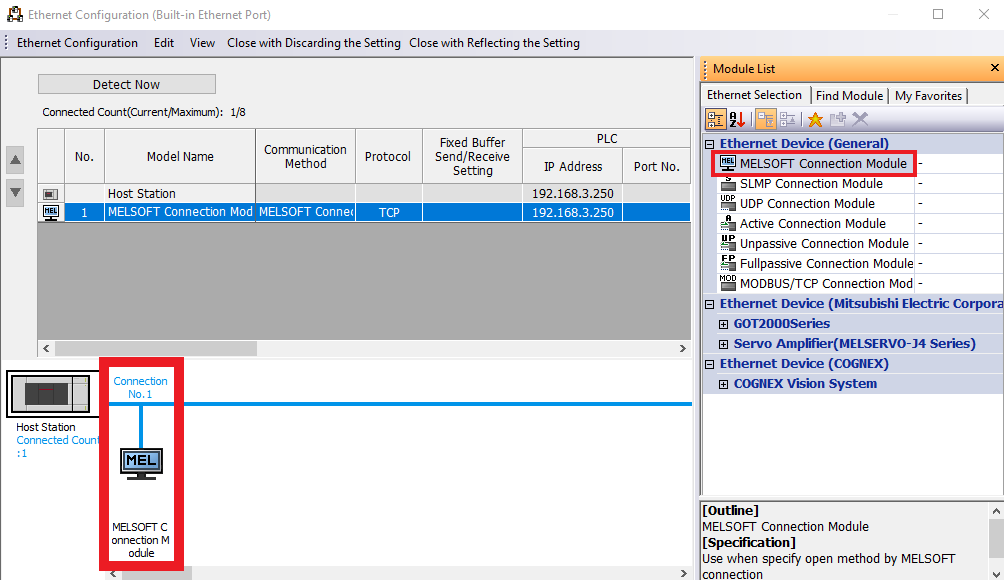1004x580 pixels.
Task: Select SLMP Connection Module text
Action: (x=811, y=184)
